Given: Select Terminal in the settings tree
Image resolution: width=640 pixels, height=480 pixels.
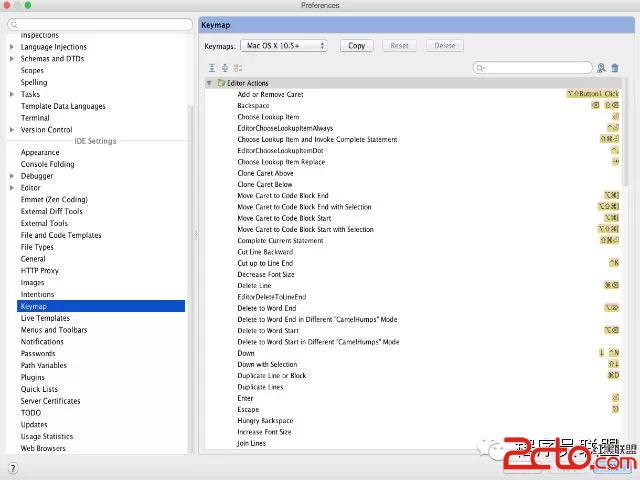Looking at the screenshot, I should [35, 118].
